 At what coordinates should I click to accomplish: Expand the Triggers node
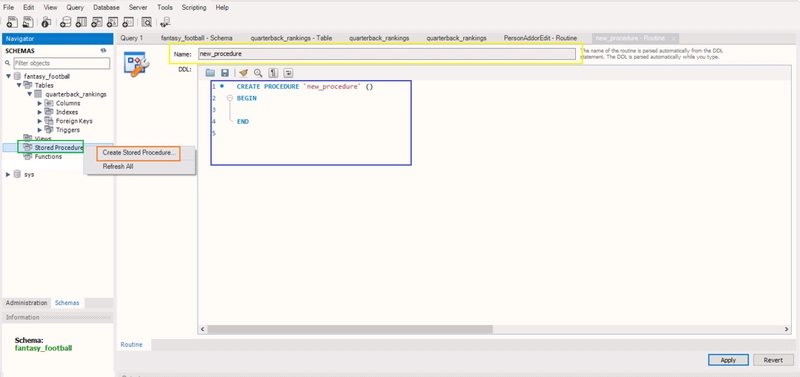click(40, 130)
